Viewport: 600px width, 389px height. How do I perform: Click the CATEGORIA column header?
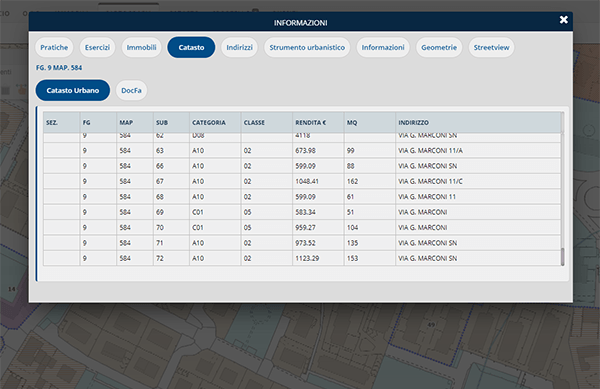[215, 122]
